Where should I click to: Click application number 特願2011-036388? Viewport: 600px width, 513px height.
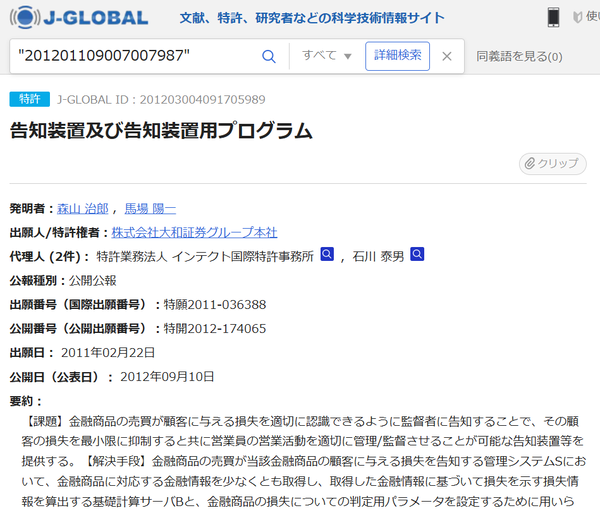(215, 305)
